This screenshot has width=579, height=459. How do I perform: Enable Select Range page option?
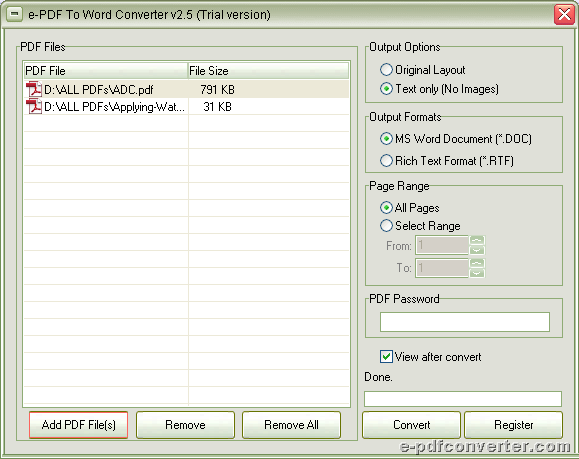(386, 226)
